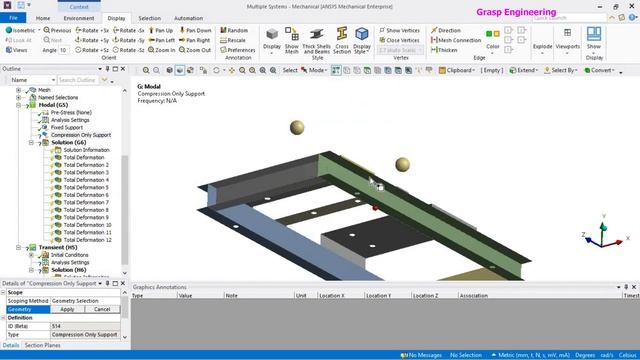Click the Angle input field
This screenshot has height=360, width=640.
click(64, 50)
